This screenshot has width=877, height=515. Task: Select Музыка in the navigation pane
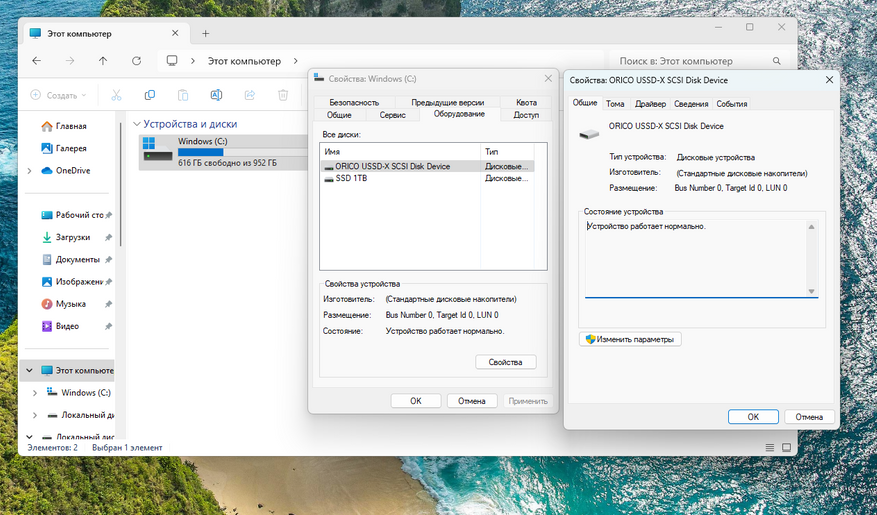pyautogui.click(x=70, y=303)
